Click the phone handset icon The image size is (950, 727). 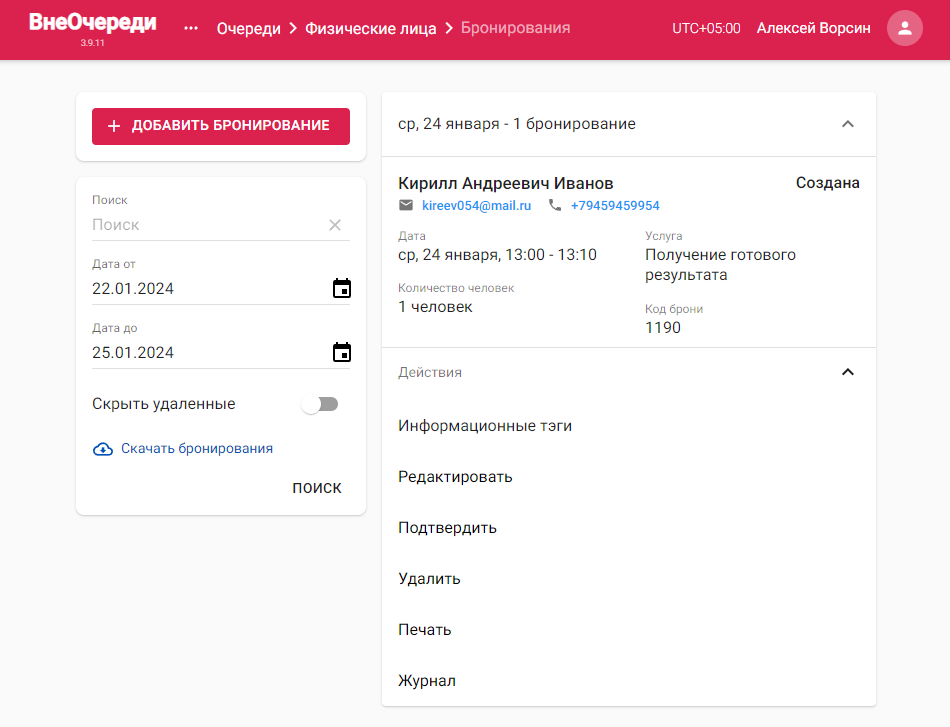(555, 205)
